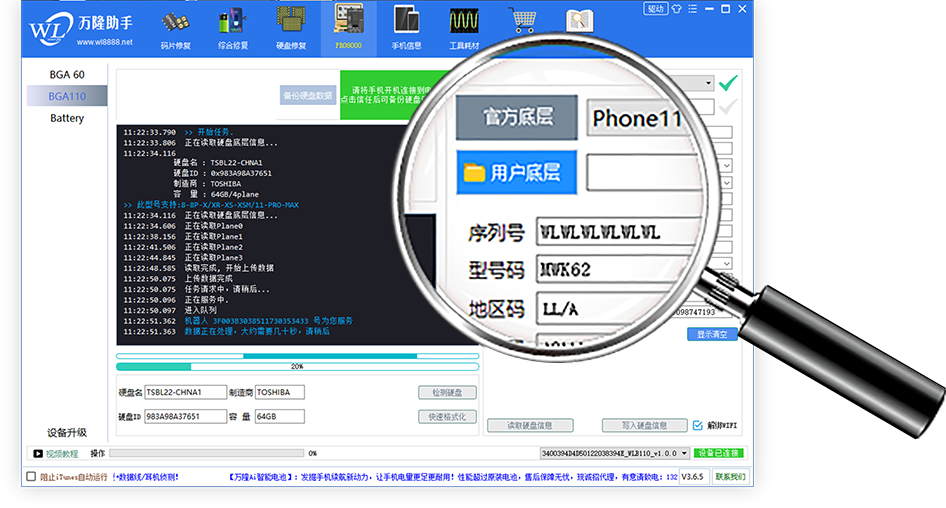This screenshot has height=508, width=946.
Task: Click the 操作 0% progress bar
Action: [206, 453]
